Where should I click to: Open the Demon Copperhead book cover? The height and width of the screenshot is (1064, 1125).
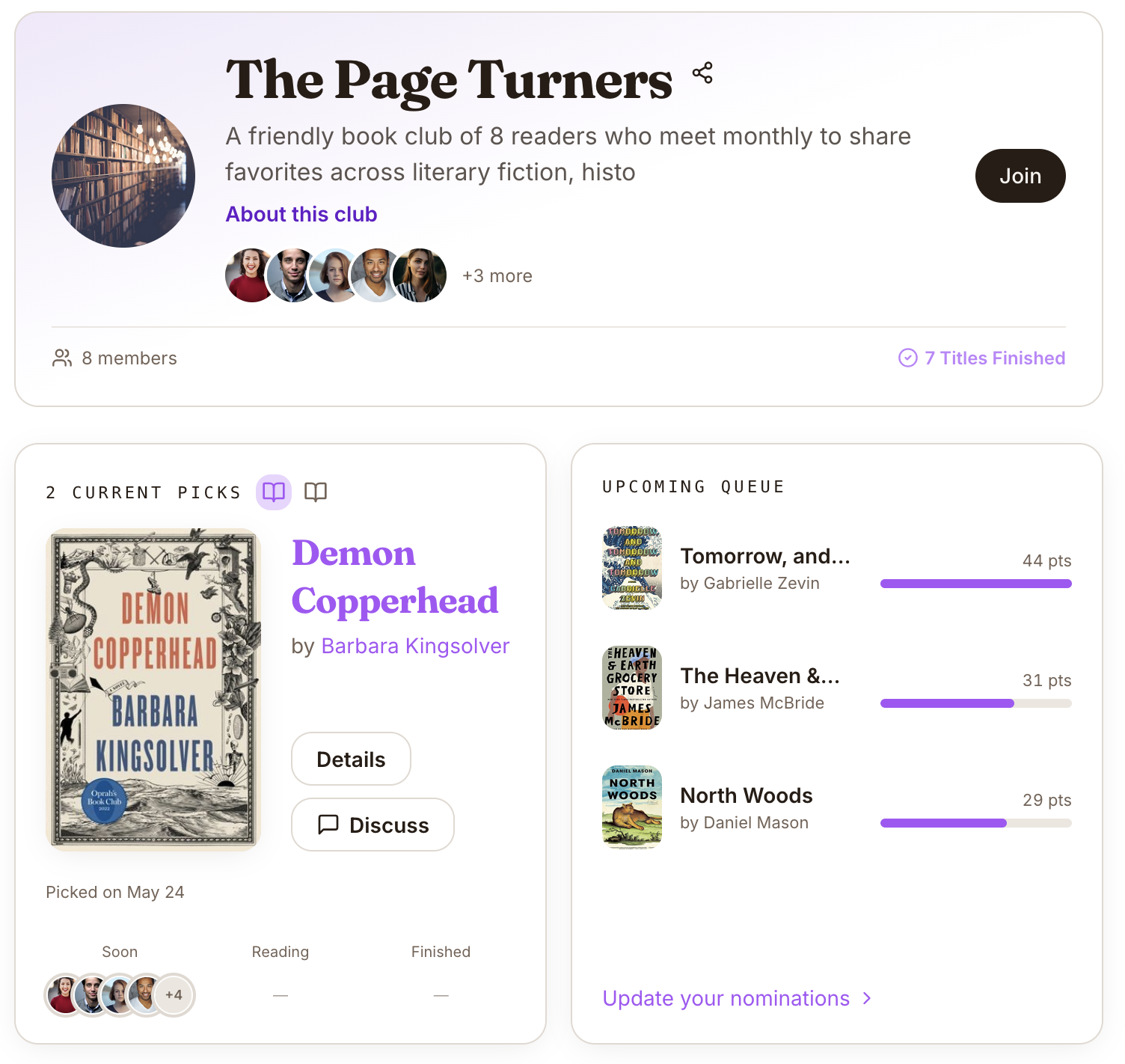(153, 690)
